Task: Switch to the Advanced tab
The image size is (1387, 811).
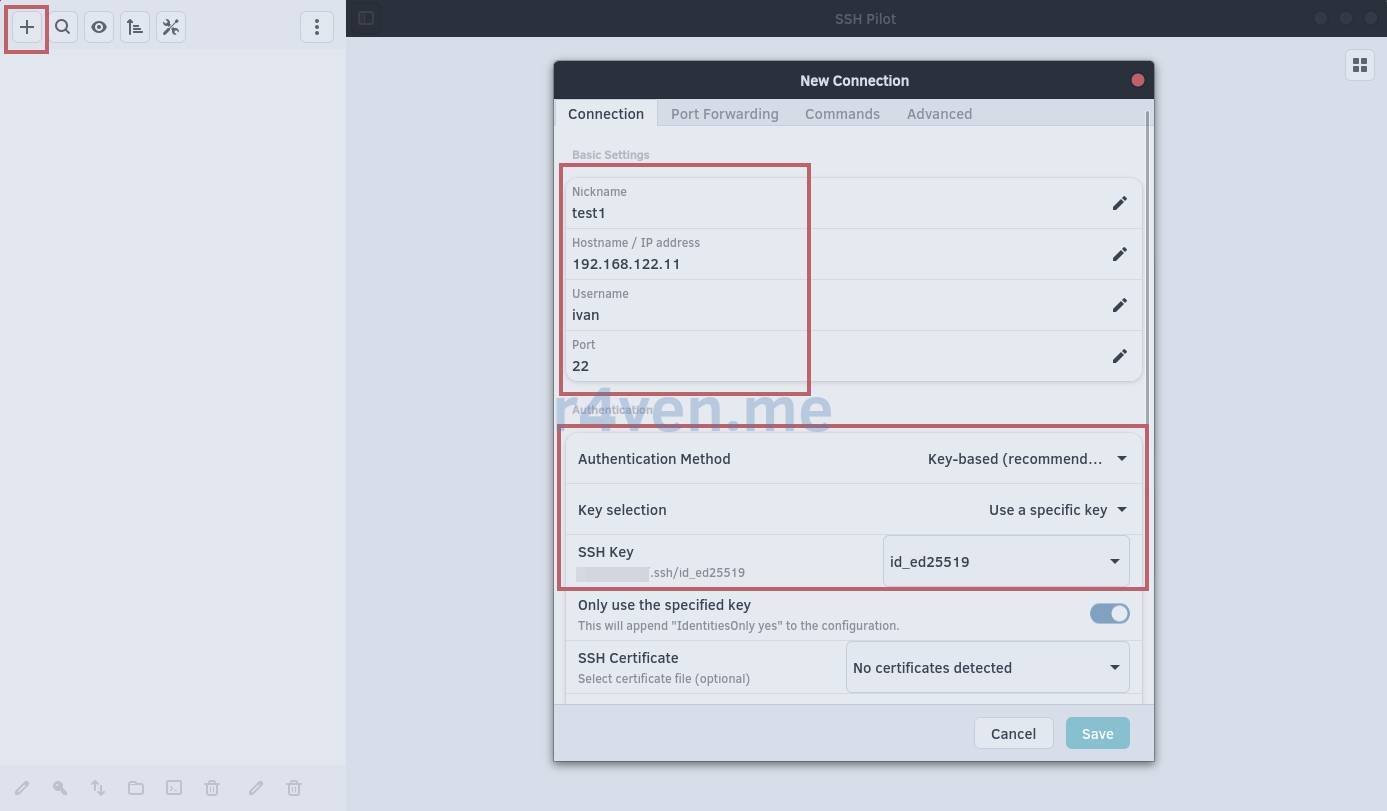Action: coord(939,114)
